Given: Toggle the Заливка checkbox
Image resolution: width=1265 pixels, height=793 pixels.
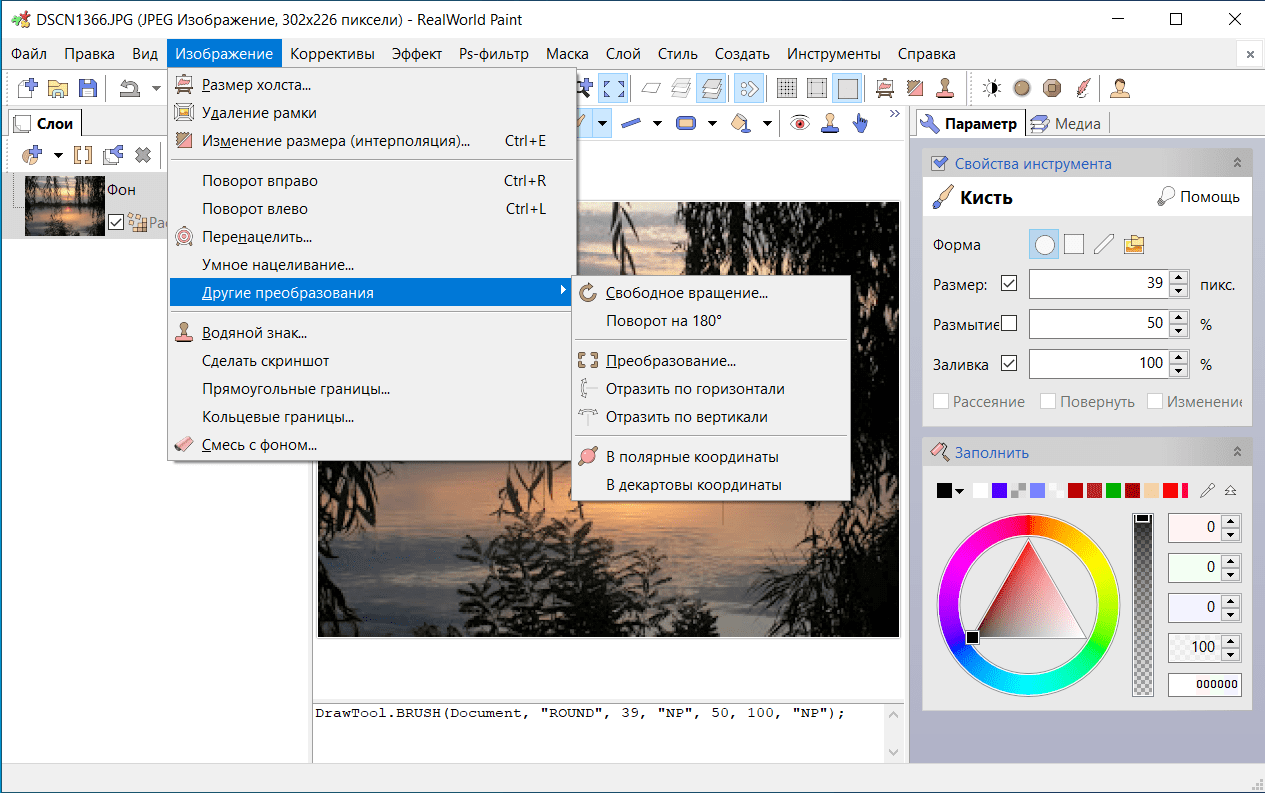Looking at the screenshot, I should tap(1008, 364).
